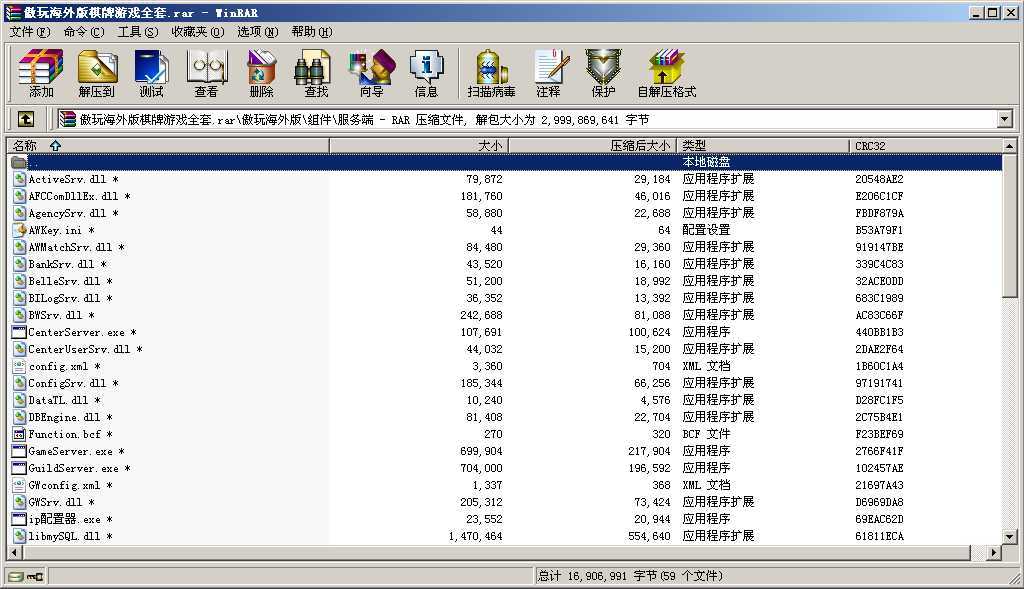Convert to self-extracting format (自解压格式)
This screenshot has height=589, width=1024.
coord(667,74)
